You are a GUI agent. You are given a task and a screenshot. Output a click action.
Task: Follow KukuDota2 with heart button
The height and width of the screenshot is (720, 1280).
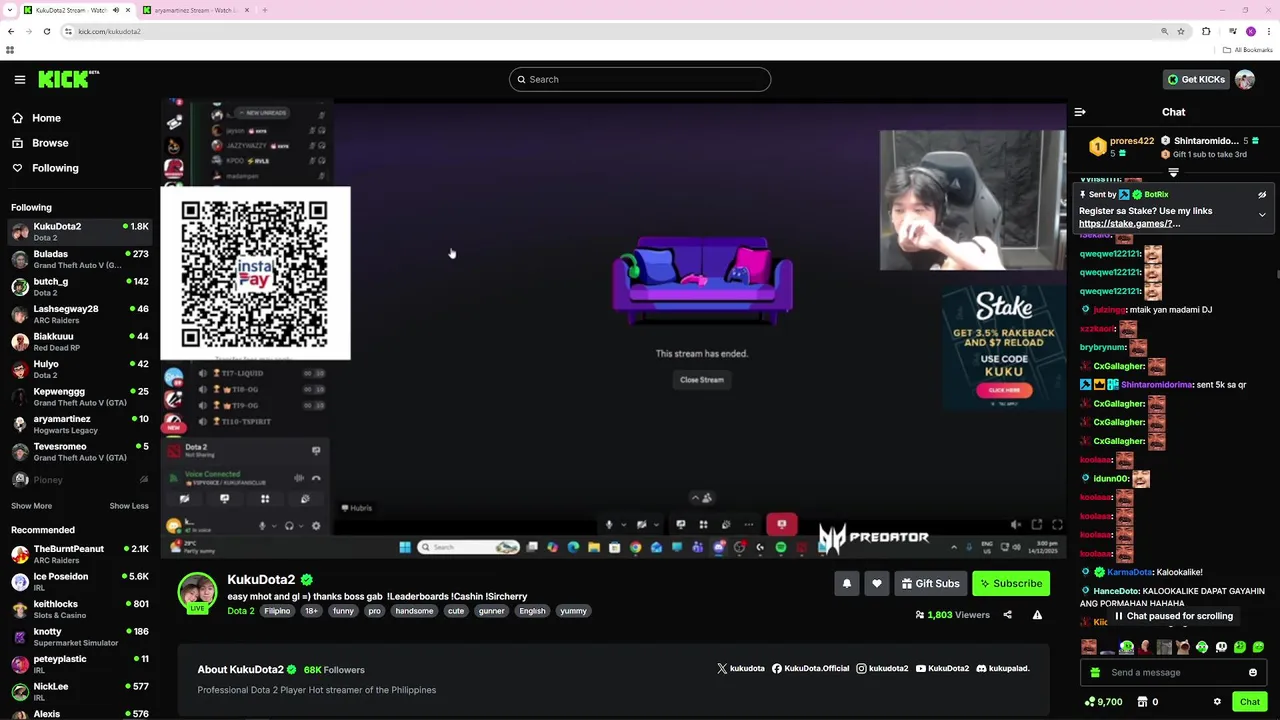[877, 583]
